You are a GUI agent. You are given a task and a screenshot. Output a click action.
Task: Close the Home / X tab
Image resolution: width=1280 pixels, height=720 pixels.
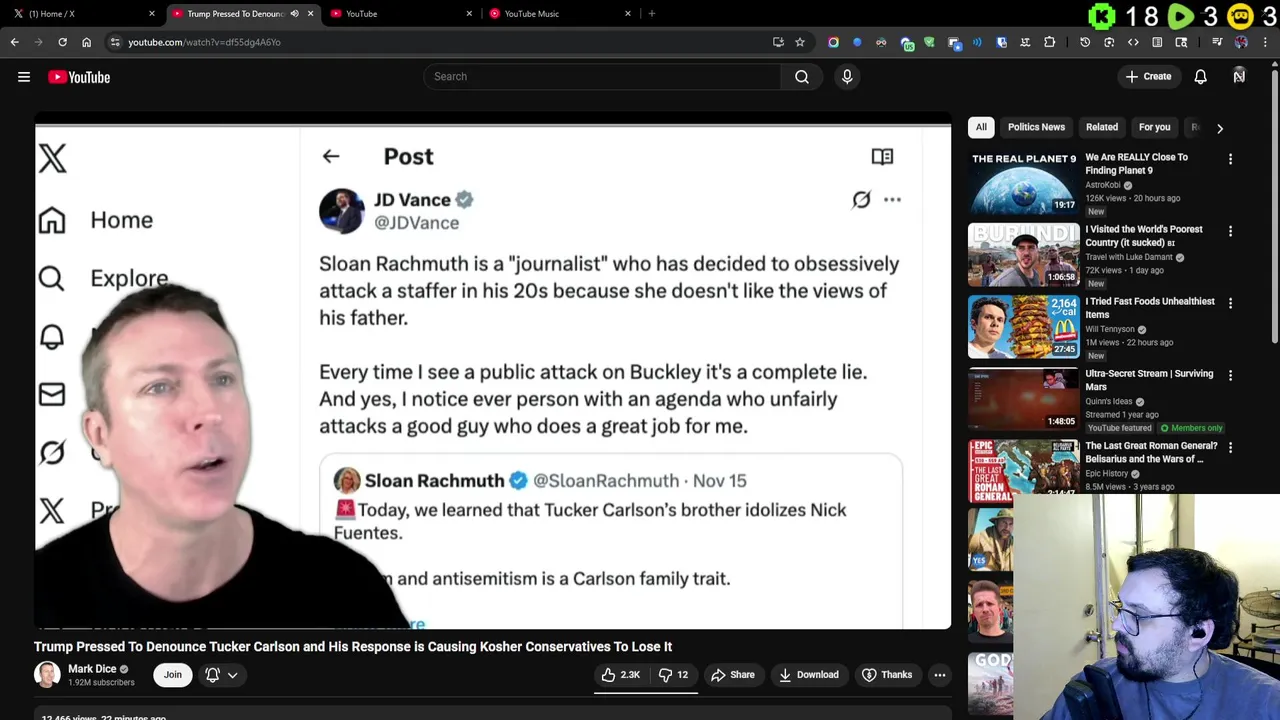[152, 14]
